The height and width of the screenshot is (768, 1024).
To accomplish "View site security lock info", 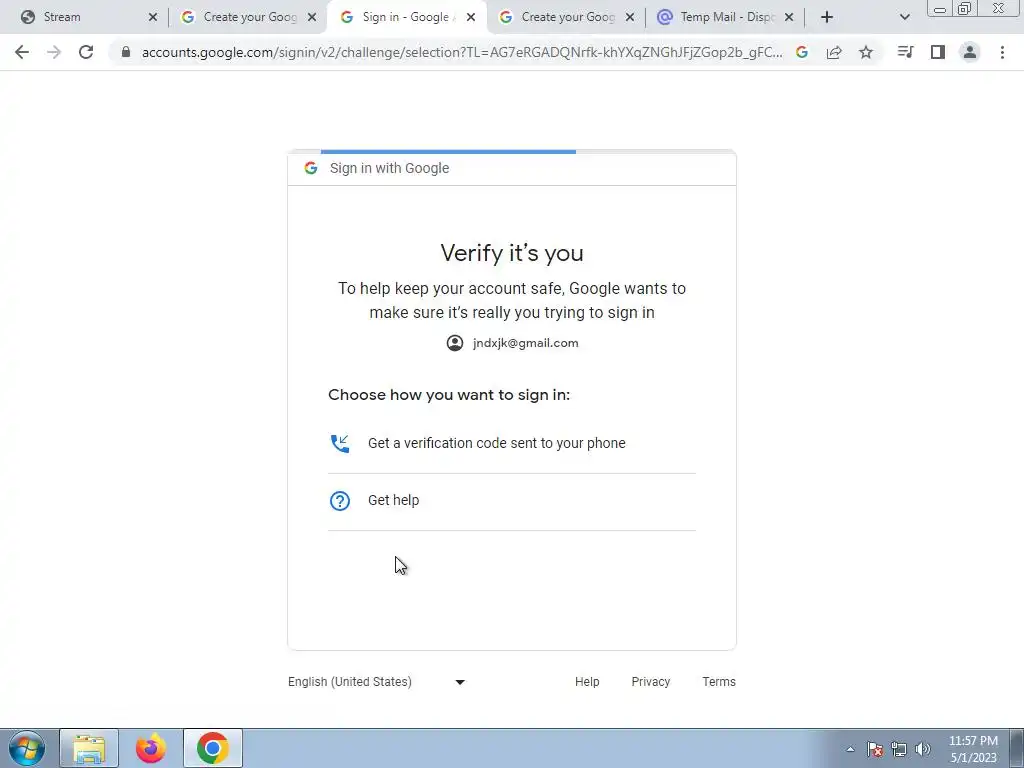I will click(126, 52).
